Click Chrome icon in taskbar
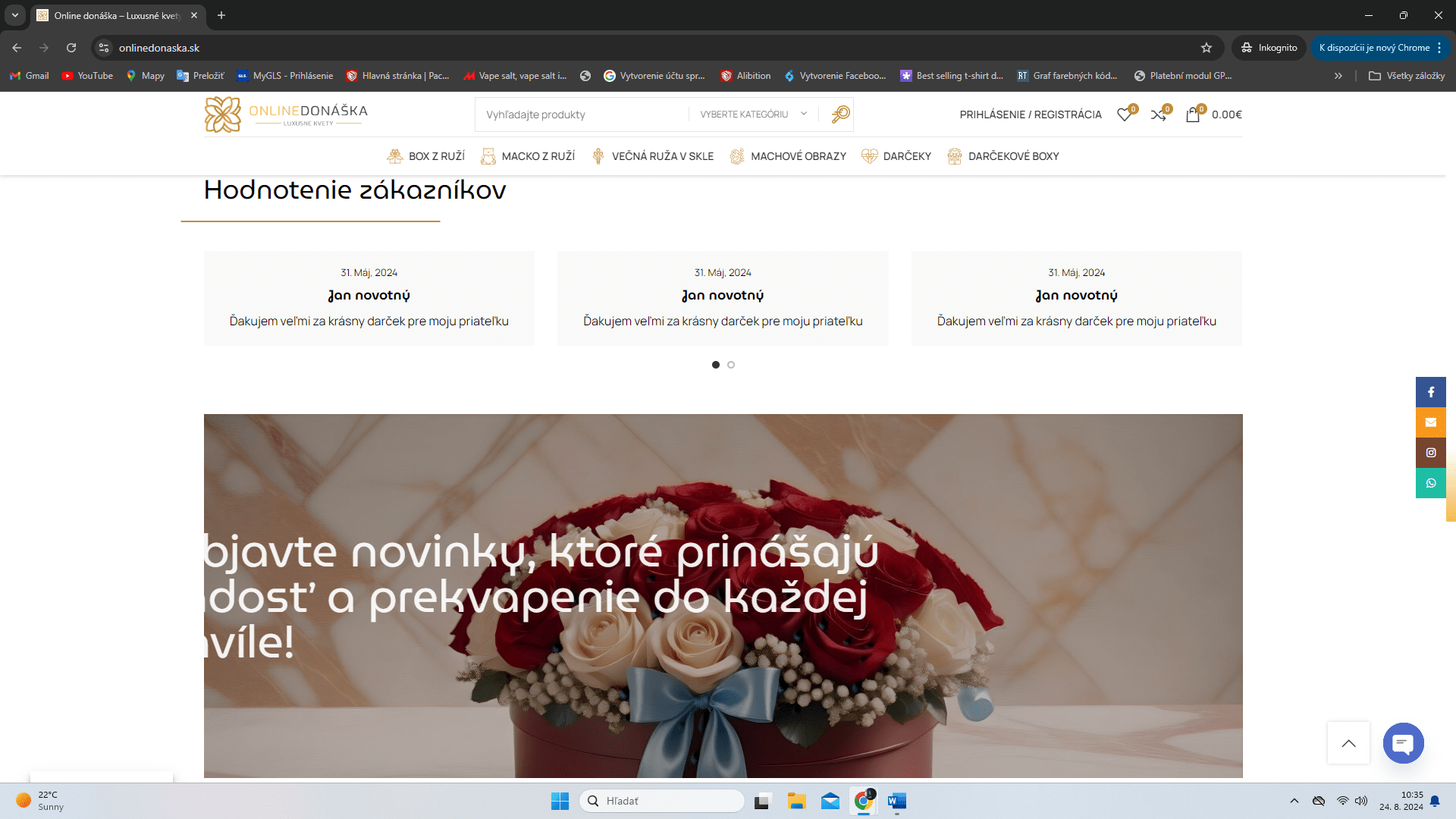Image resolution: width=1456 pixels, height=819 pixels. click(864, 801)
